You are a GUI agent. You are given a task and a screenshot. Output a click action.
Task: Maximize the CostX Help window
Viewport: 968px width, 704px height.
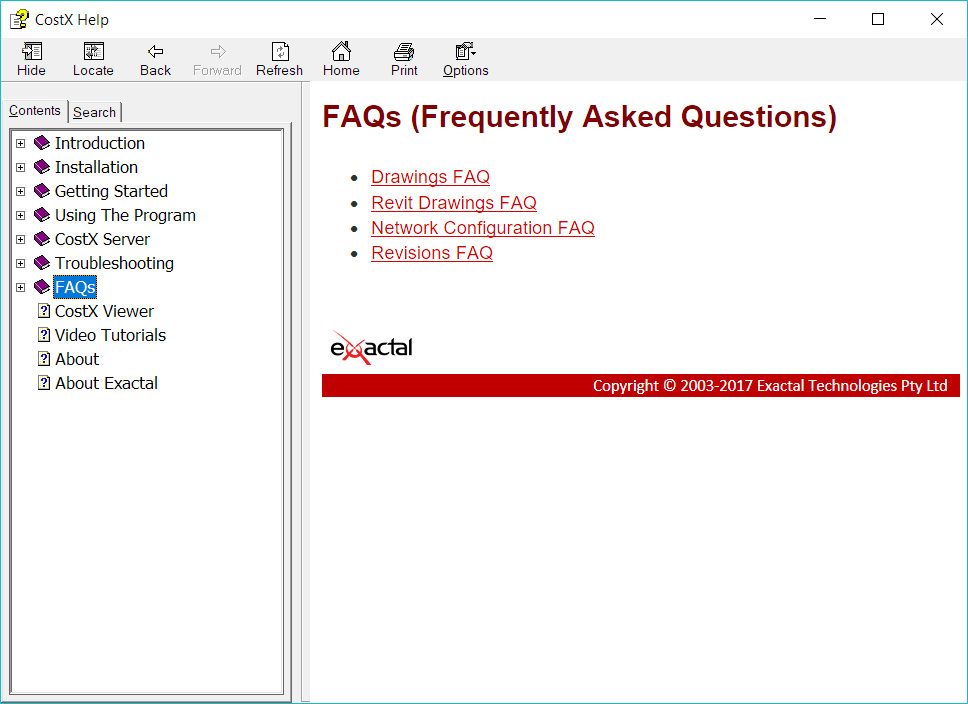[878, 19]
